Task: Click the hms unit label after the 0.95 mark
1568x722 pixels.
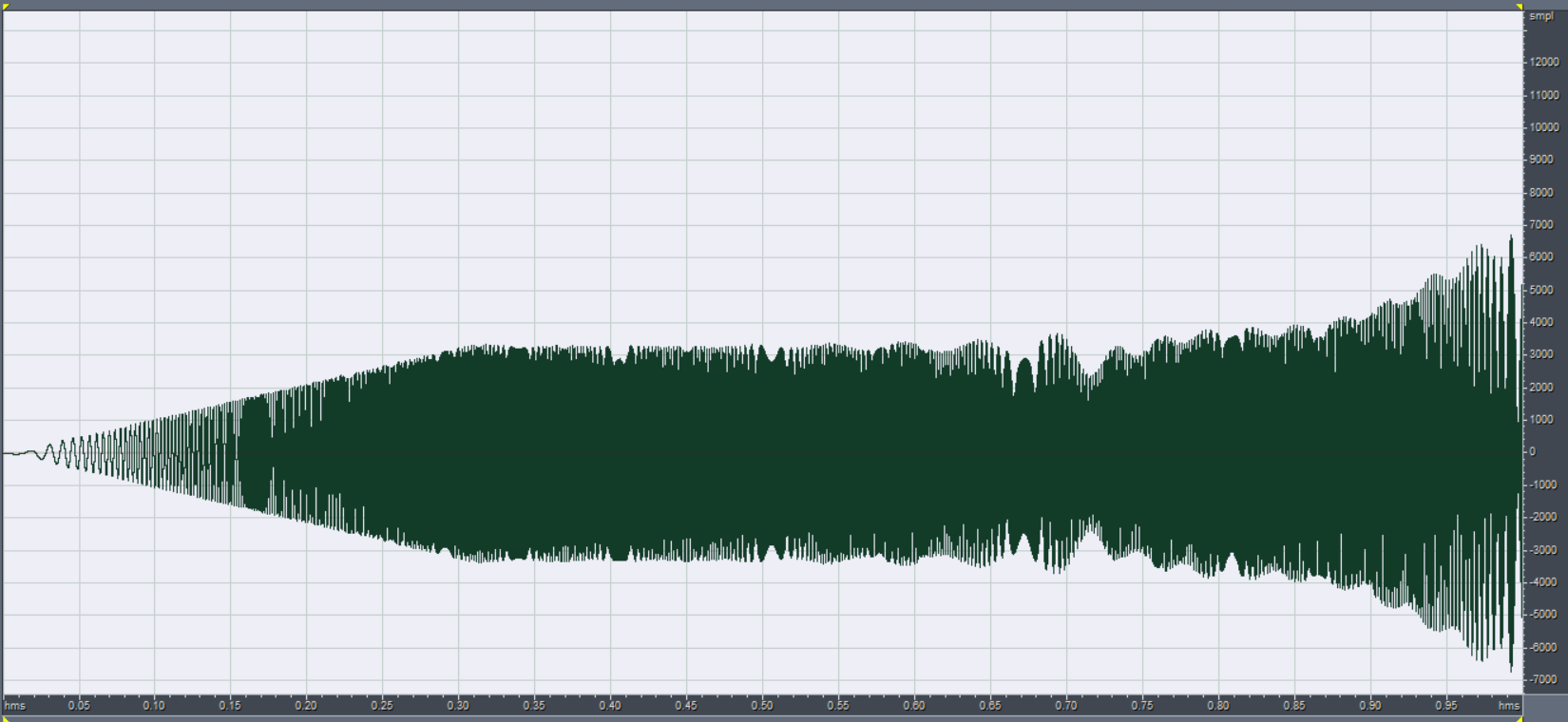Action: [x=1508, y=706]
